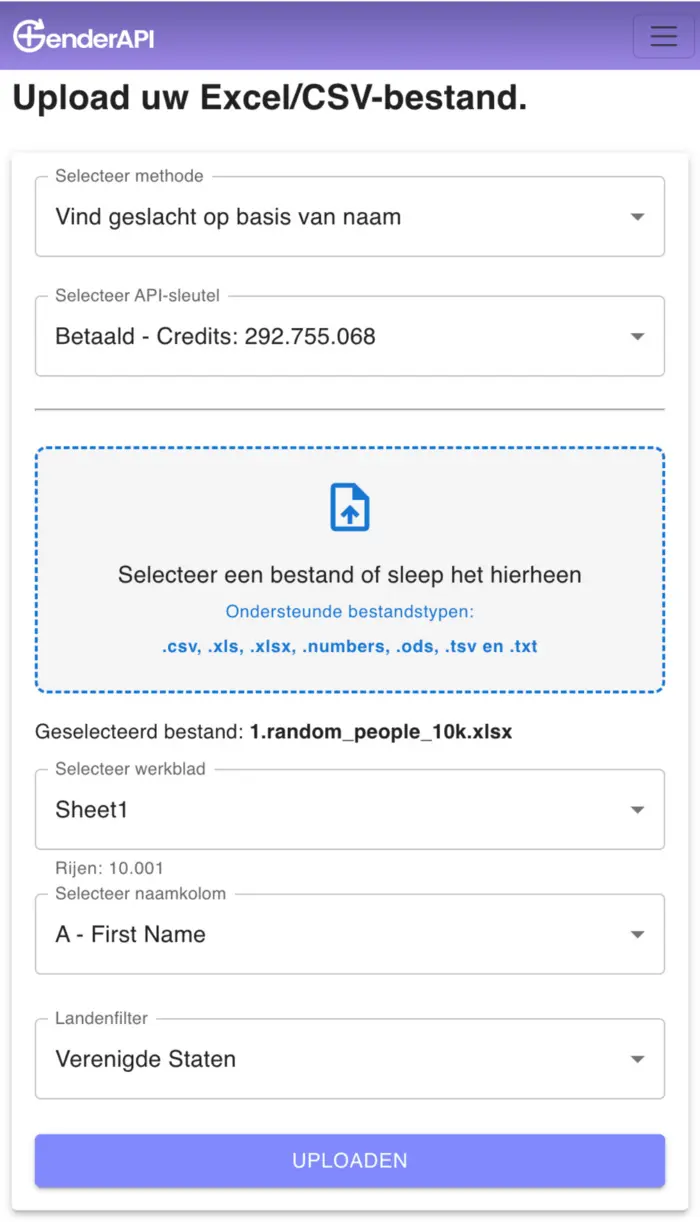The width and height of the screenshot is (700, 1222).
Task: Open the 'Vind geslacht op basis van naam' dropdown
Action: (x=330, y=217)
